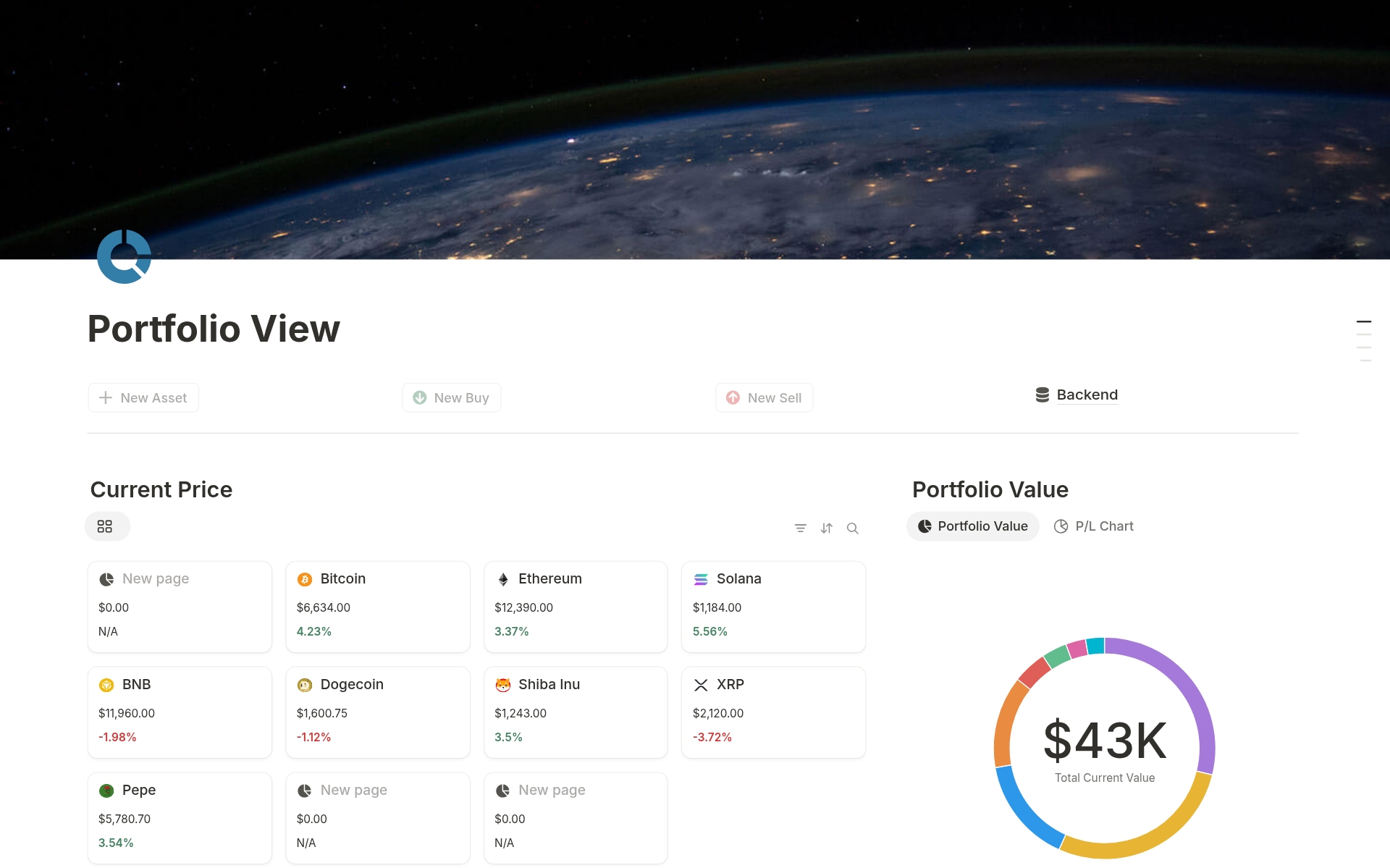This screenshot has width=1390, height=868.
Task: Click the red arrow icon on New Sell
Action: point(733,397)
